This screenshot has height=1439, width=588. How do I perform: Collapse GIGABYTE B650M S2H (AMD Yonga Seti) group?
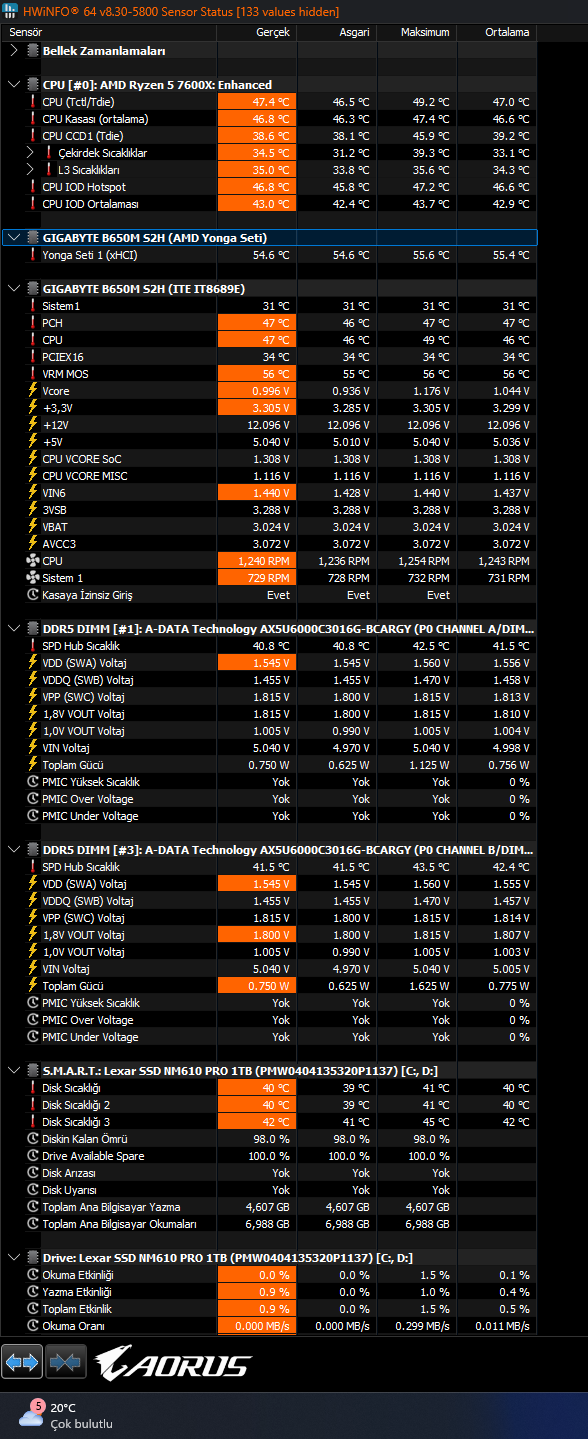click(x=13, y=238)
